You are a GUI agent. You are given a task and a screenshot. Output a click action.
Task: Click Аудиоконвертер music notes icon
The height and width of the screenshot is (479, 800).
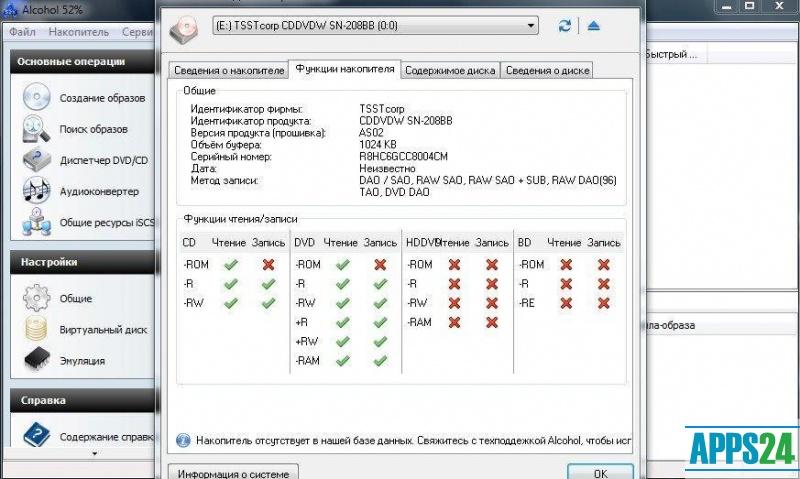(36, 190)
